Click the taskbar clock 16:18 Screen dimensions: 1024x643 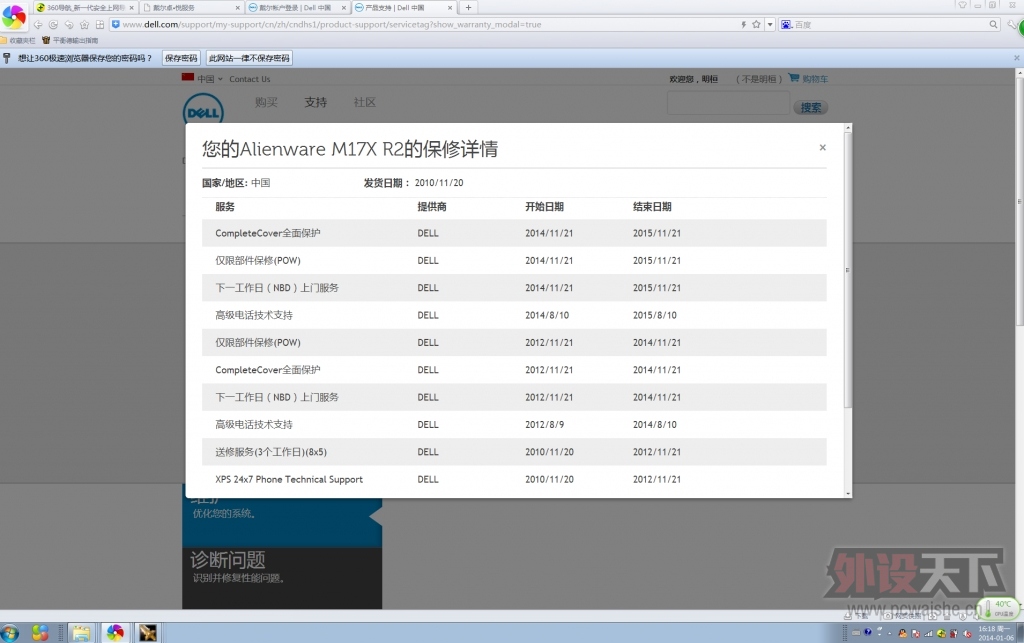(995, 633)
